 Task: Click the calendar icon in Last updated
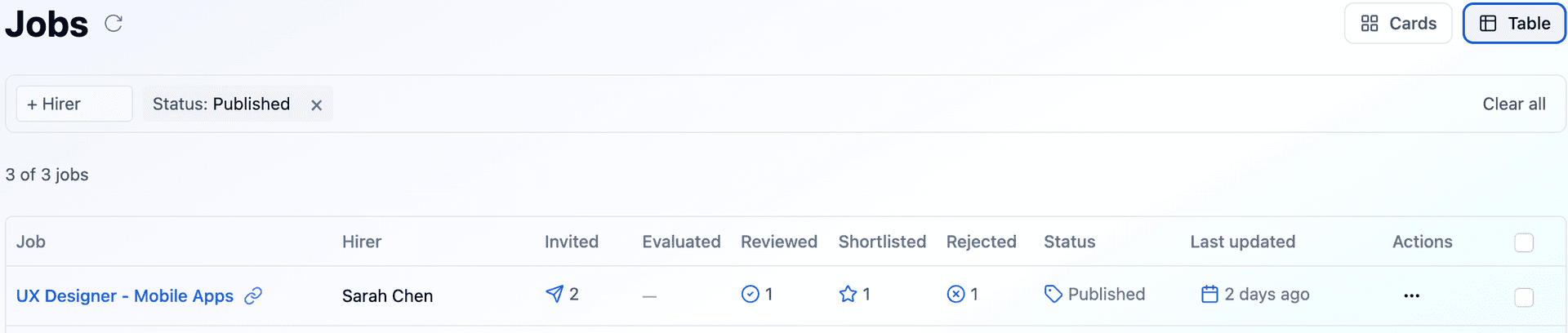(1209, 294)
